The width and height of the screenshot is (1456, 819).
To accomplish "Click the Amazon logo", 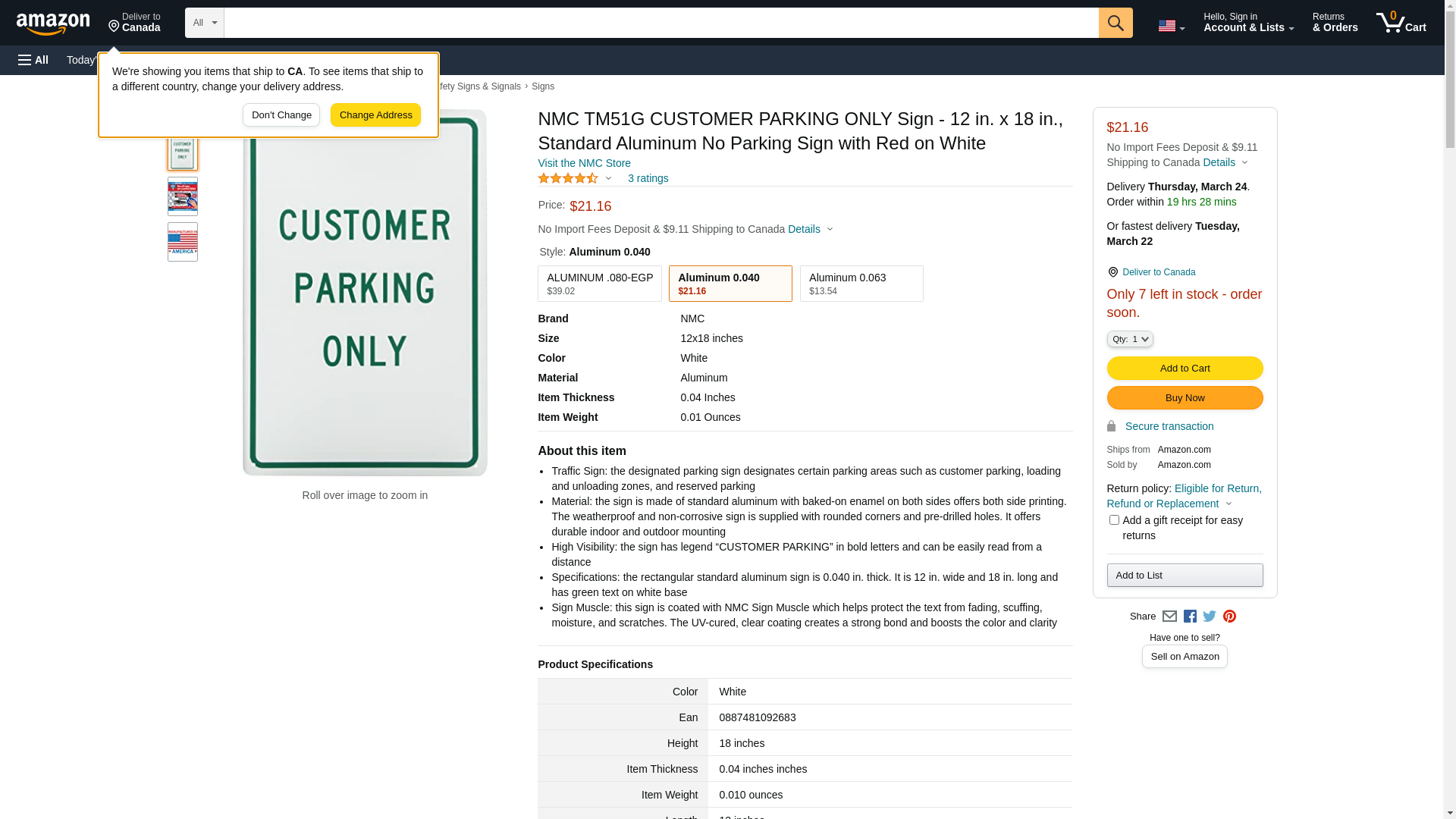I will pyautogui.click(x=53, y=24).
